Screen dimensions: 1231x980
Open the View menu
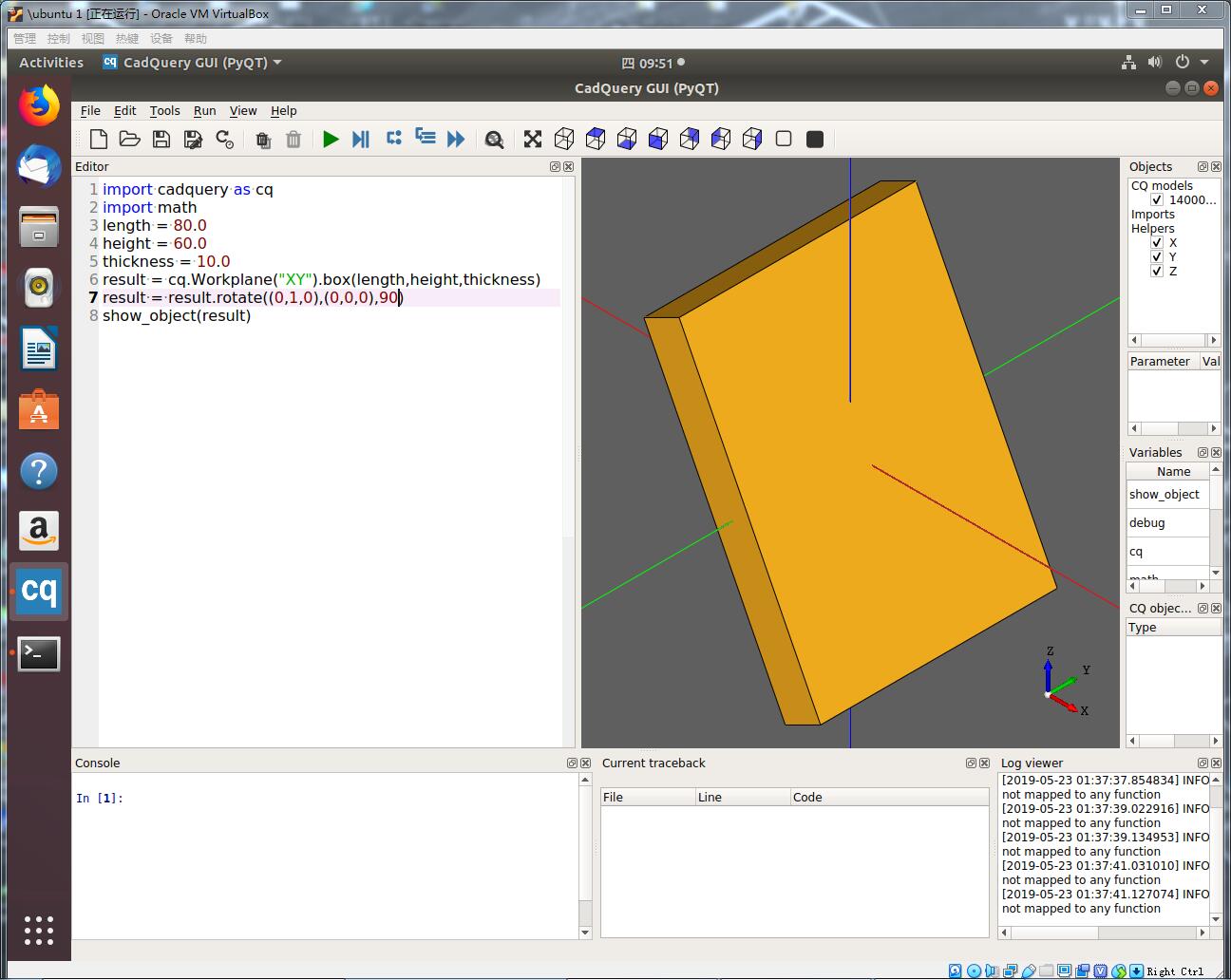pyautogui.click(x=243, y=111)
